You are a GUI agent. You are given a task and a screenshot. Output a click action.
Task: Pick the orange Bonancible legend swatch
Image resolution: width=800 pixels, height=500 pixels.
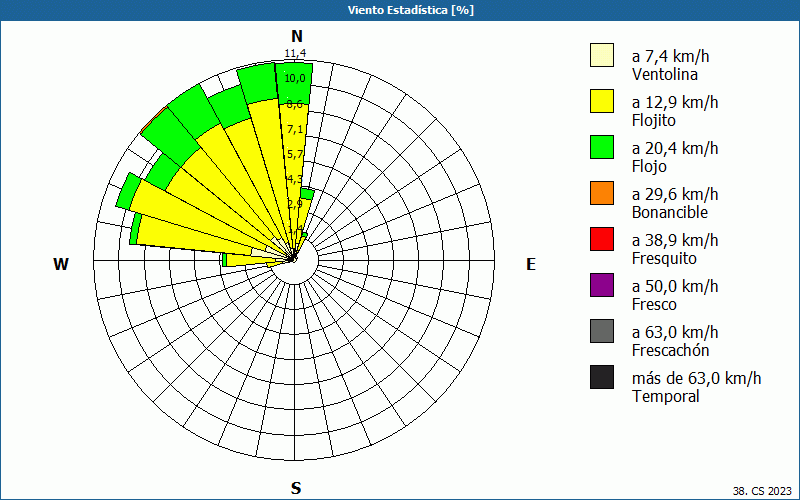pyautogui.click(x=602, y=193)
